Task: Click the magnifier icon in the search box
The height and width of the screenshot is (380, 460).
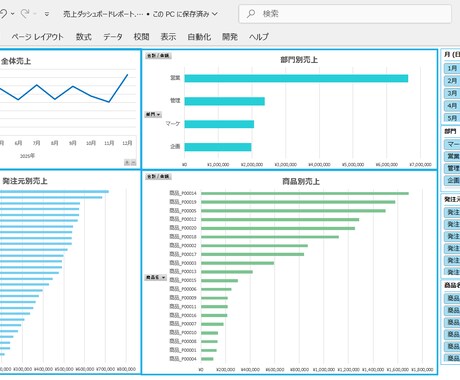Action: click(x=251, y=14)
